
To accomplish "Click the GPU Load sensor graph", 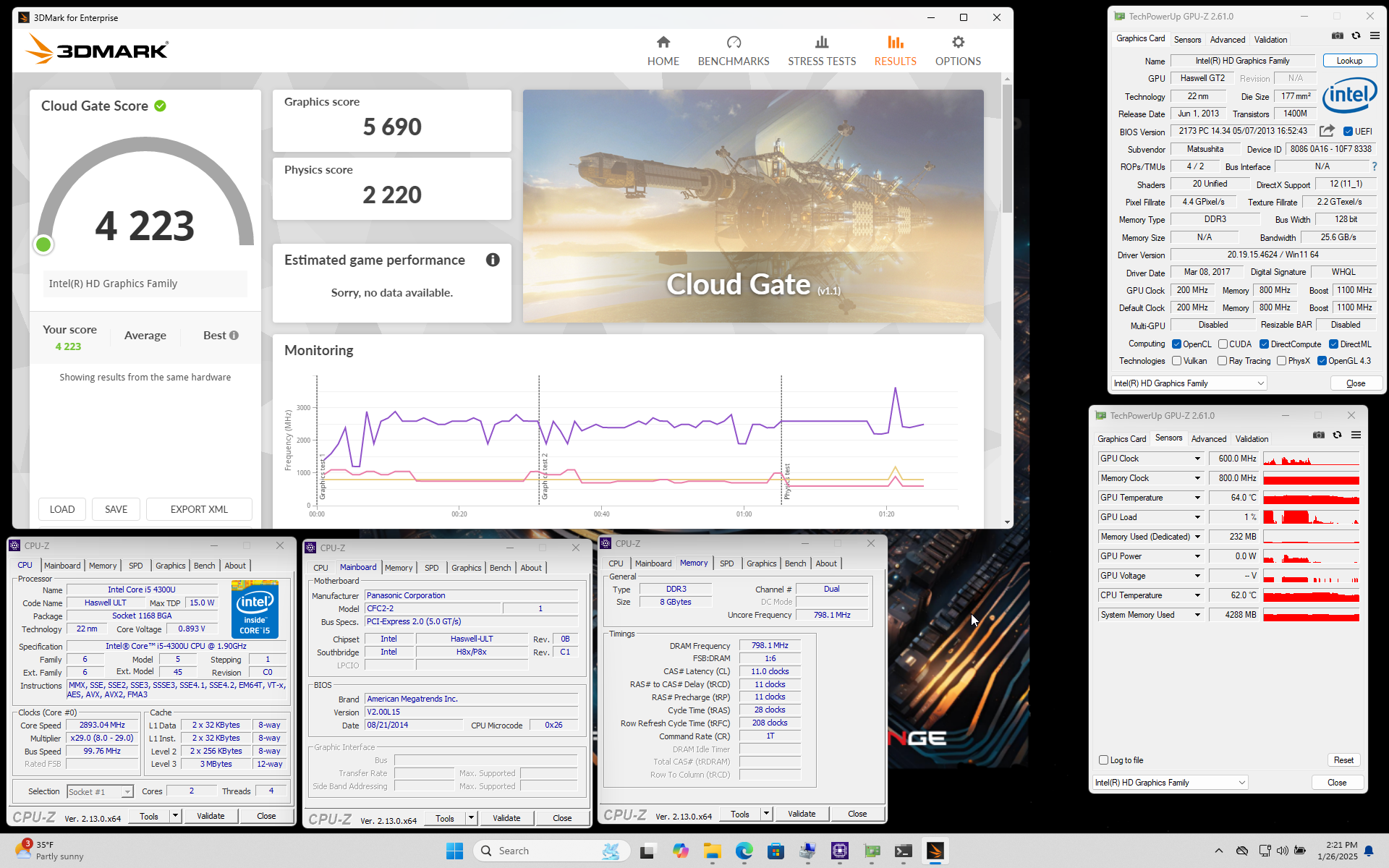I will tap(1311, 517).
